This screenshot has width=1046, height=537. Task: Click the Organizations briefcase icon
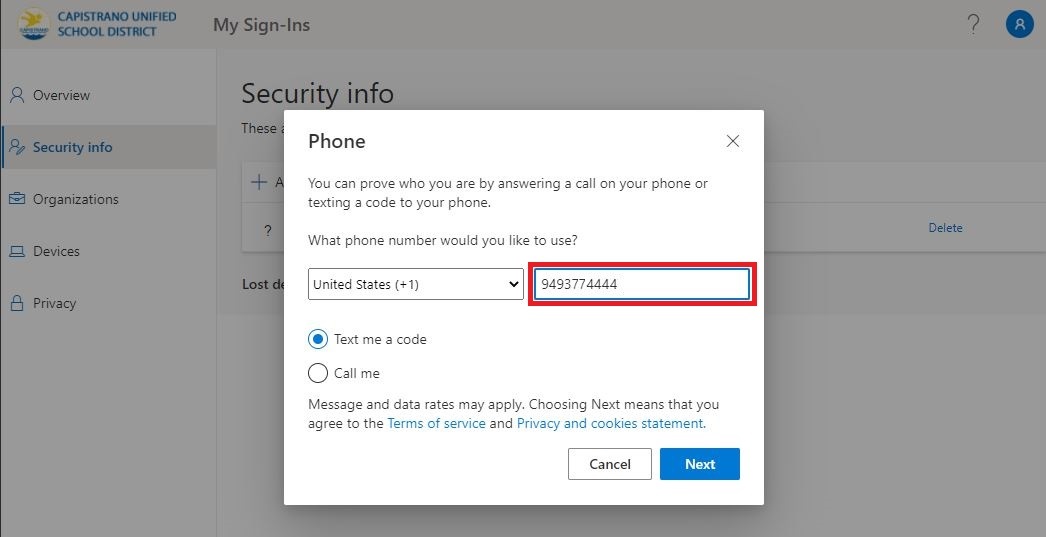pos(17,199)
